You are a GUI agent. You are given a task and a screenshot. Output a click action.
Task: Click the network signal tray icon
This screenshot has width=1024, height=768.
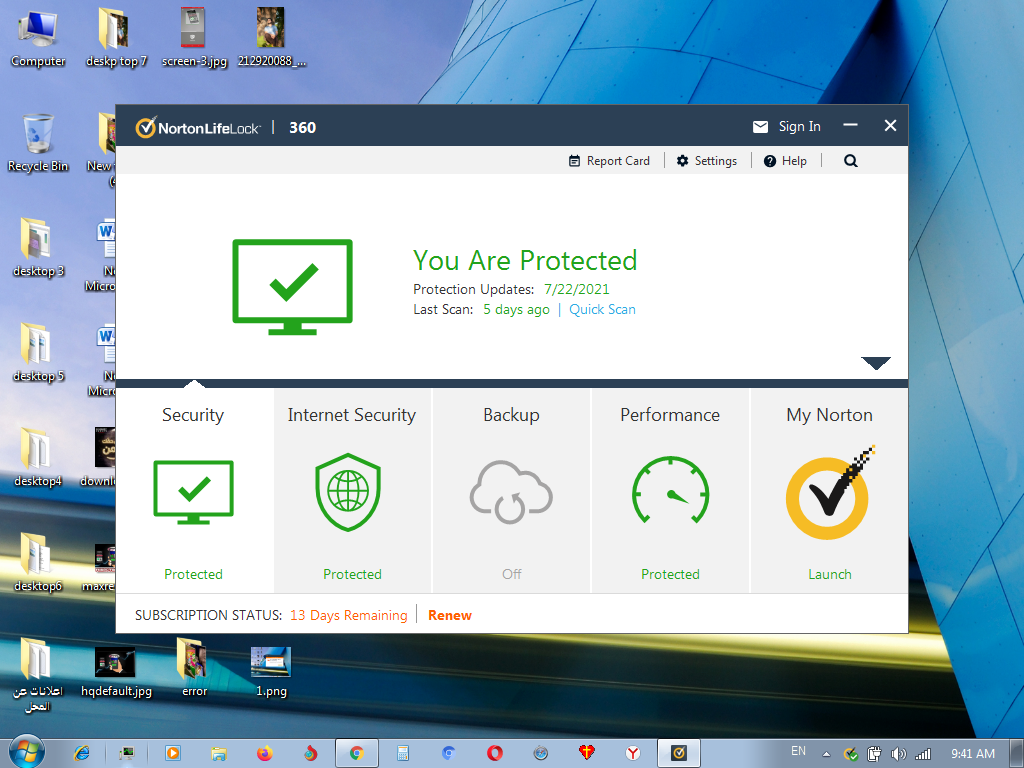pos(923,754)
